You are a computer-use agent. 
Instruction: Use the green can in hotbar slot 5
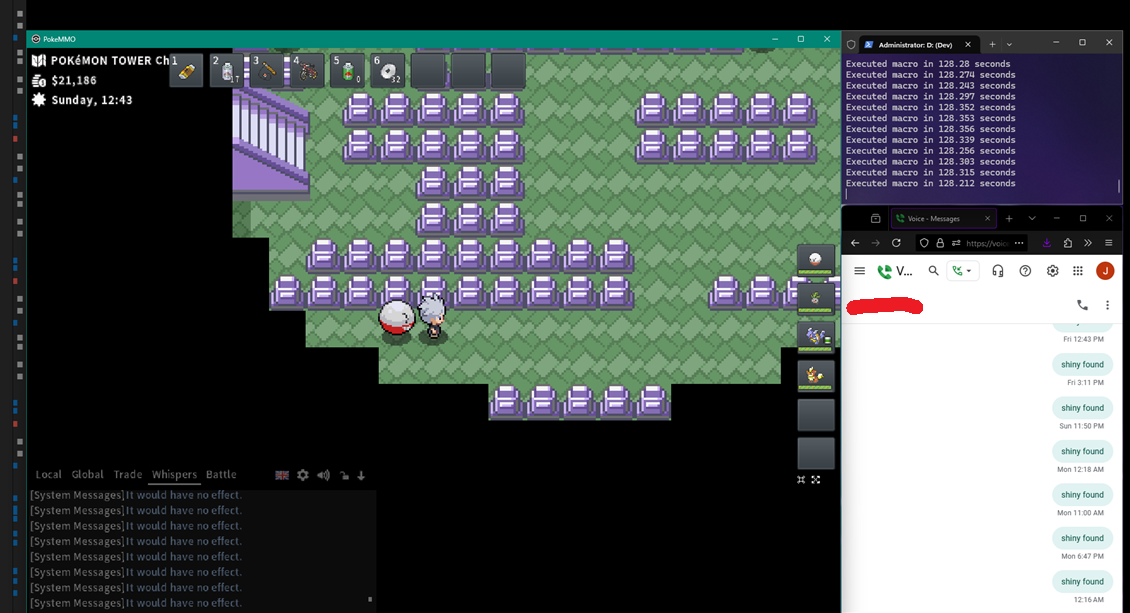(348, 71)
